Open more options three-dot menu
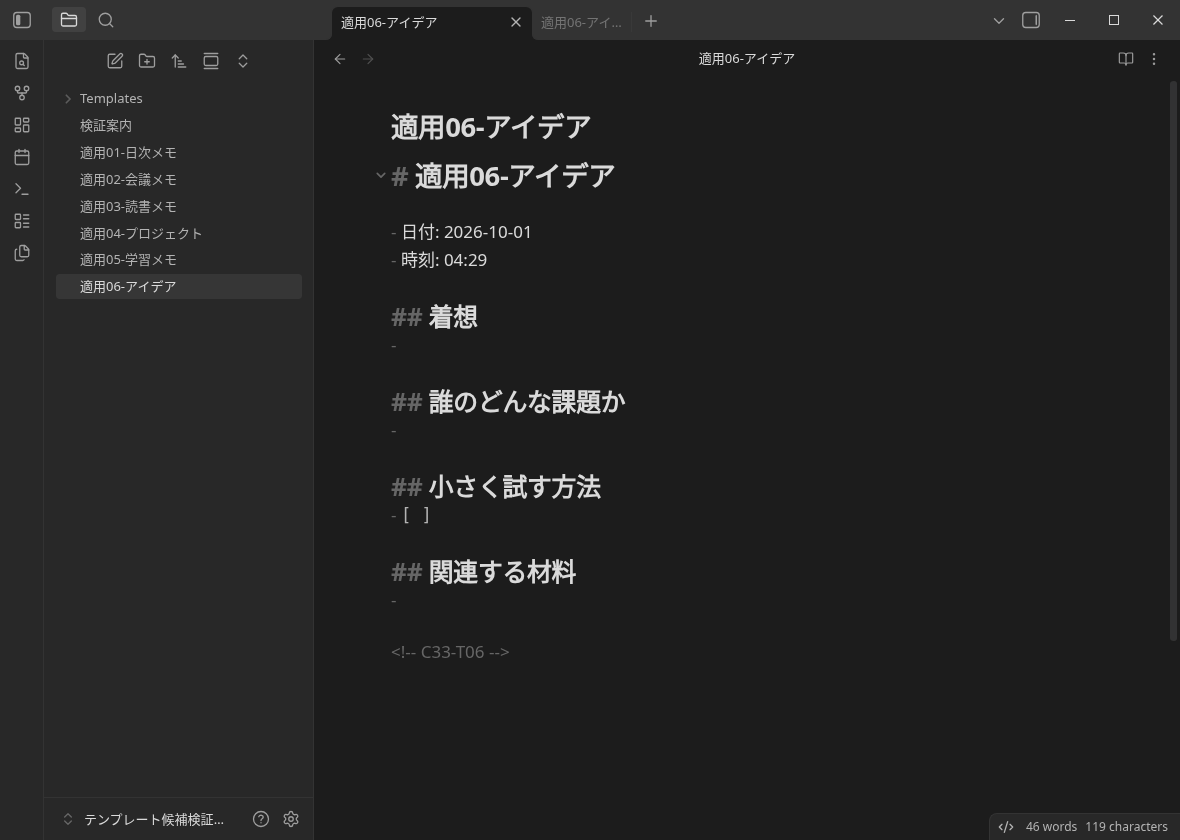 (x=1154, y=59)
